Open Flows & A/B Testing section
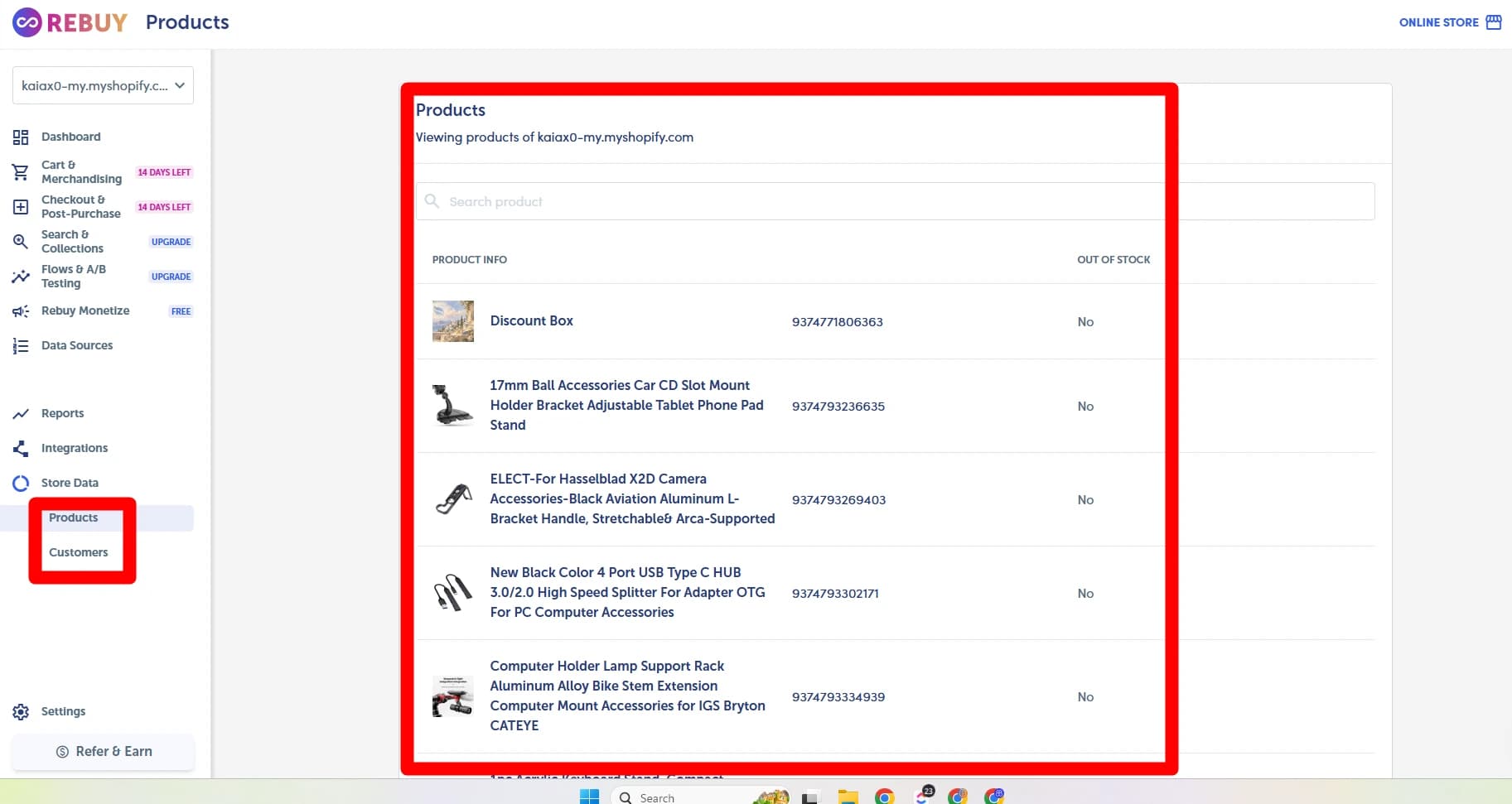 tap(74, 277)
